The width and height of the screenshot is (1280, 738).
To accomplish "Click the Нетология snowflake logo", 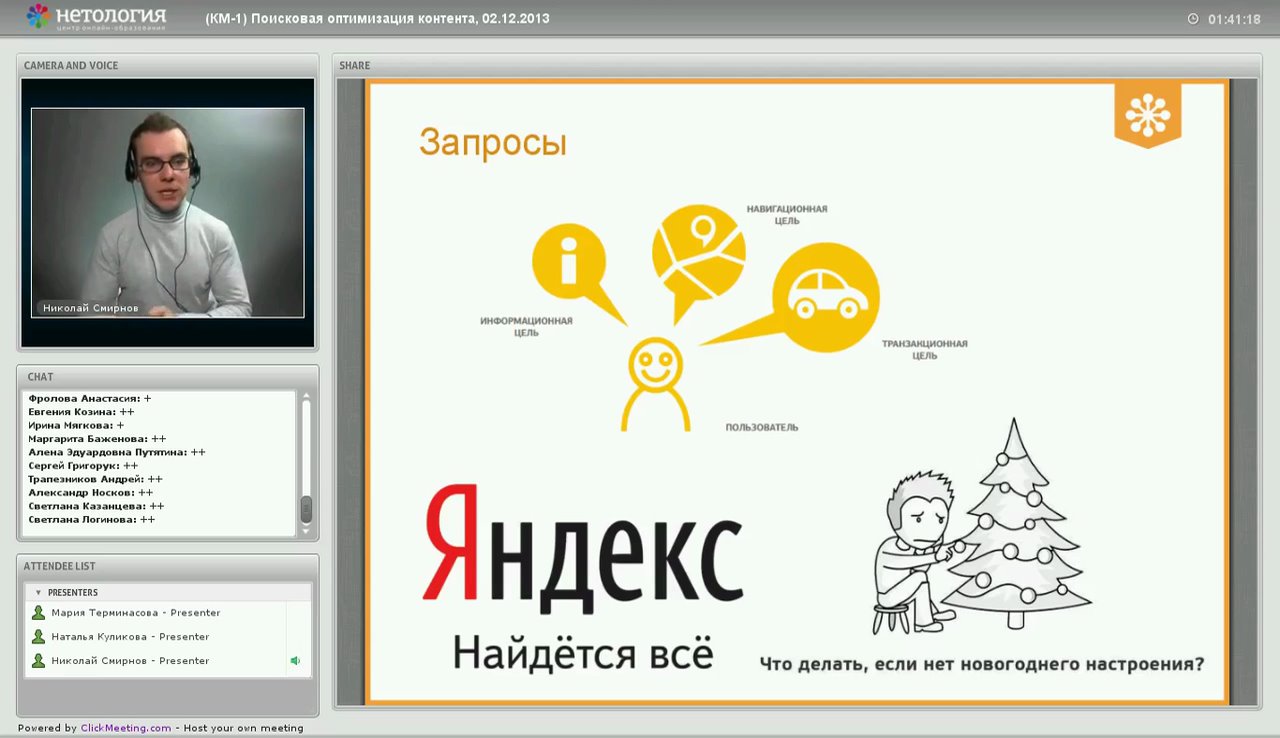I will [35, 17].
